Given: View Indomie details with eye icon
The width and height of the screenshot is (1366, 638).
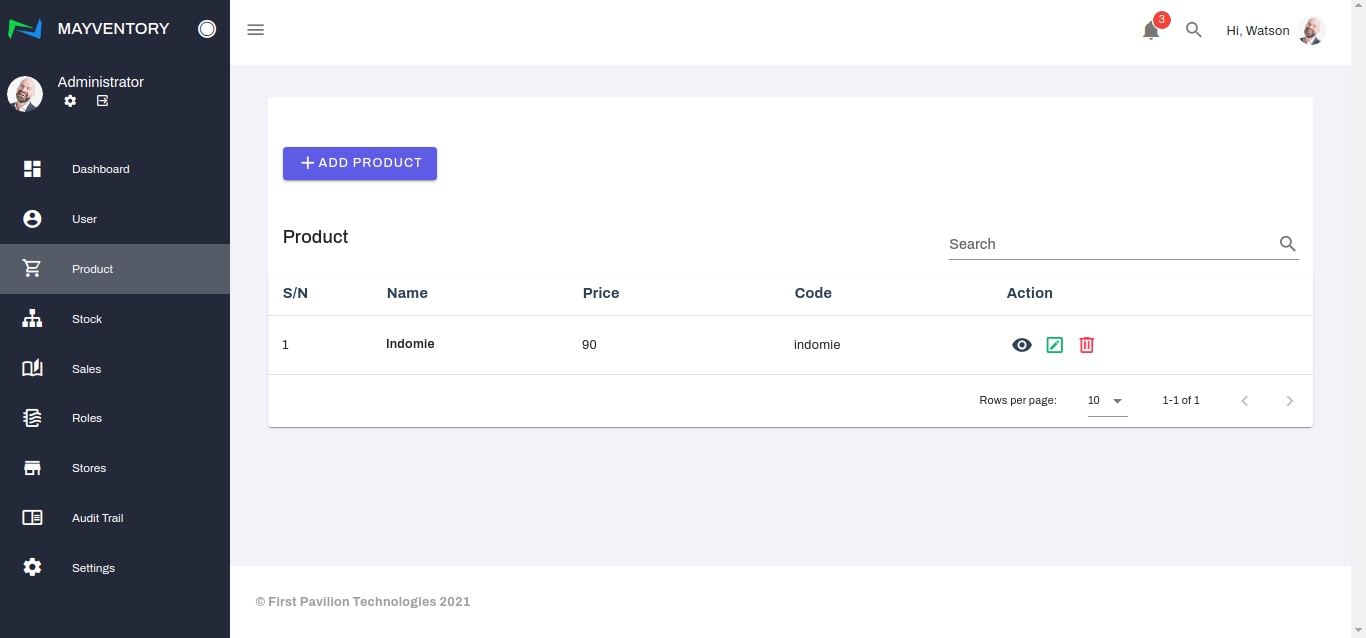Looking at the screenshot, I should (1021, 345).
